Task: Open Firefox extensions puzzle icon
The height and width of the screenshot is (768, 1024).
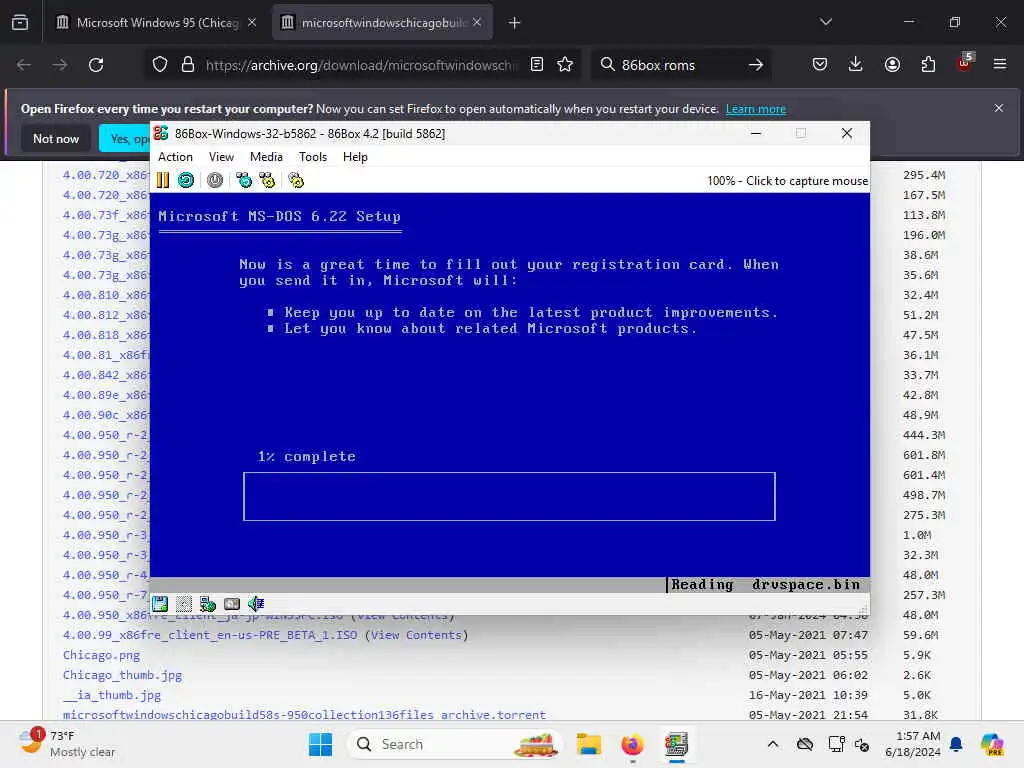Action: 928,65
